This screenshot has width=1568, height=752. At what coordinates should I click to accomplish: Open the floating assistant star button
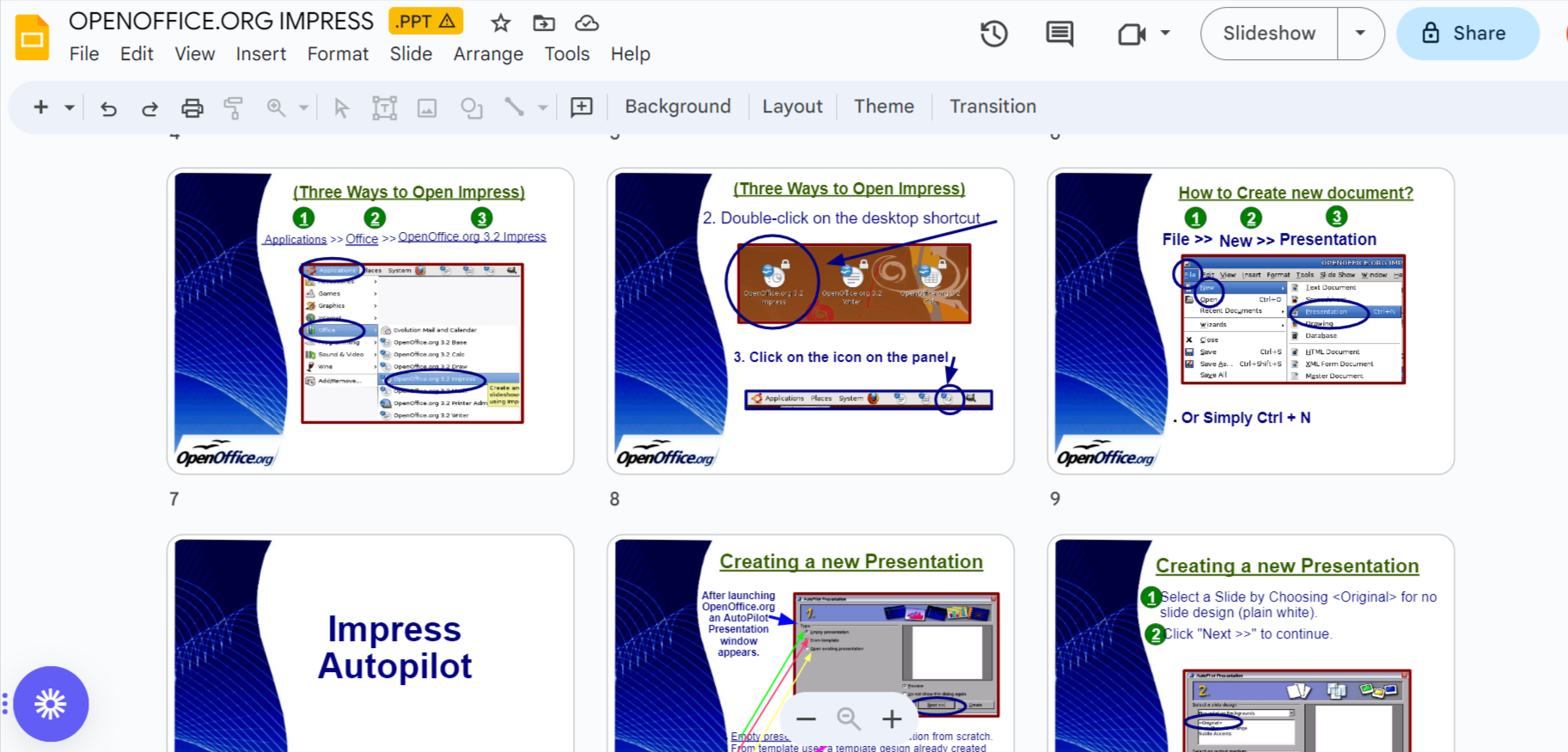(51, 704)
